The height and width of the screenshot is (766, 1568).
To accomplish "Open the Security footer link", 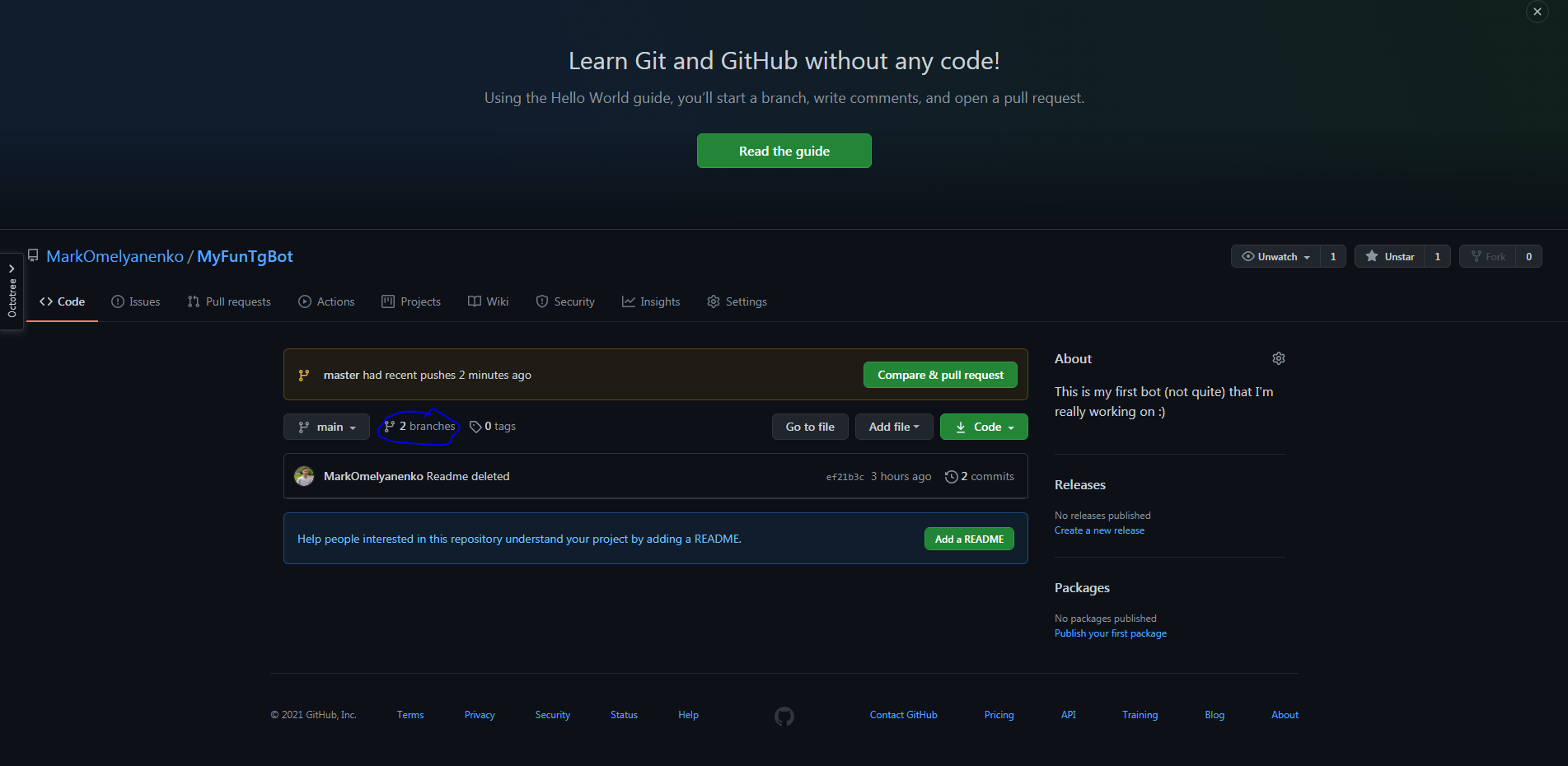I will [552, 715].
